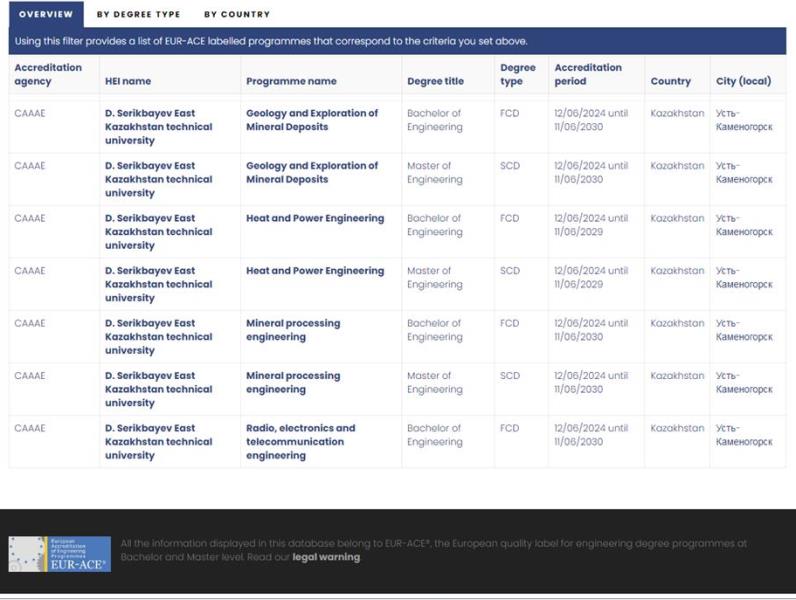Open Master Heat and Power Engineering programme
The image size is (796, 600).
click(x=315, y=271)
